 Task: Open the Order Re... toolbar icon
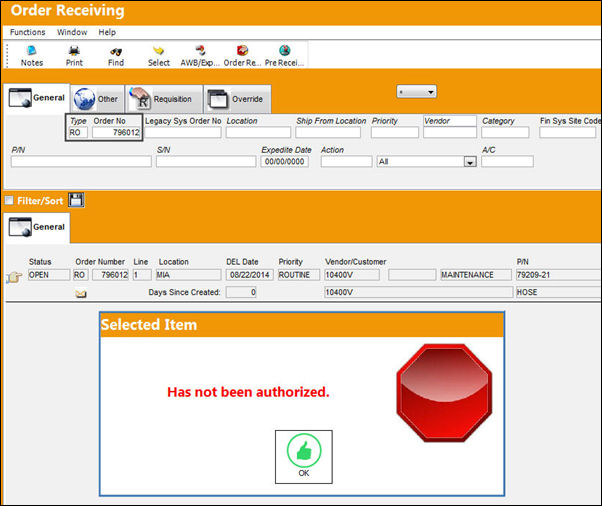coord(242,56)
